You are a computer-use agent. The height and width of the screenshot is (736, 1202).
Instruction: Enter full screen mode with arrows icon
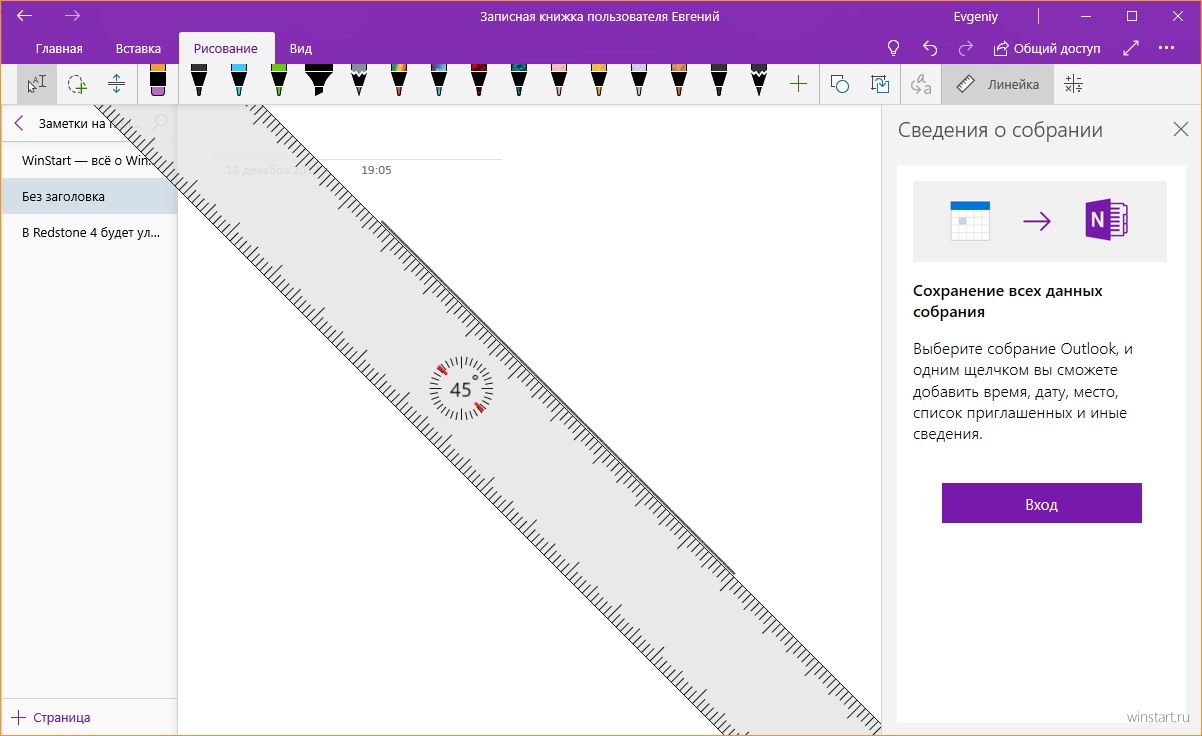pyautogui.click(x=1131, y=48)
